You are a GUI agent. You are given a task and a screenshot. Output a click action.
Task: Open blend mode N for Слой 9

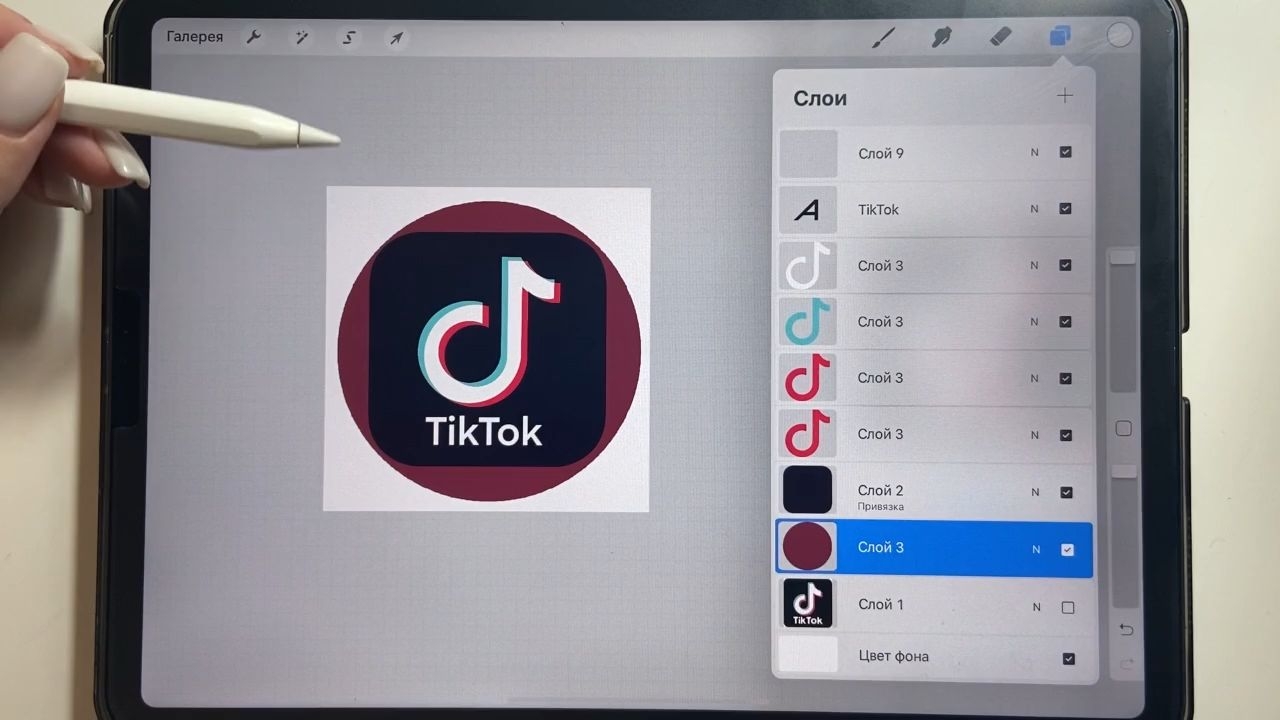[1034, 153]
